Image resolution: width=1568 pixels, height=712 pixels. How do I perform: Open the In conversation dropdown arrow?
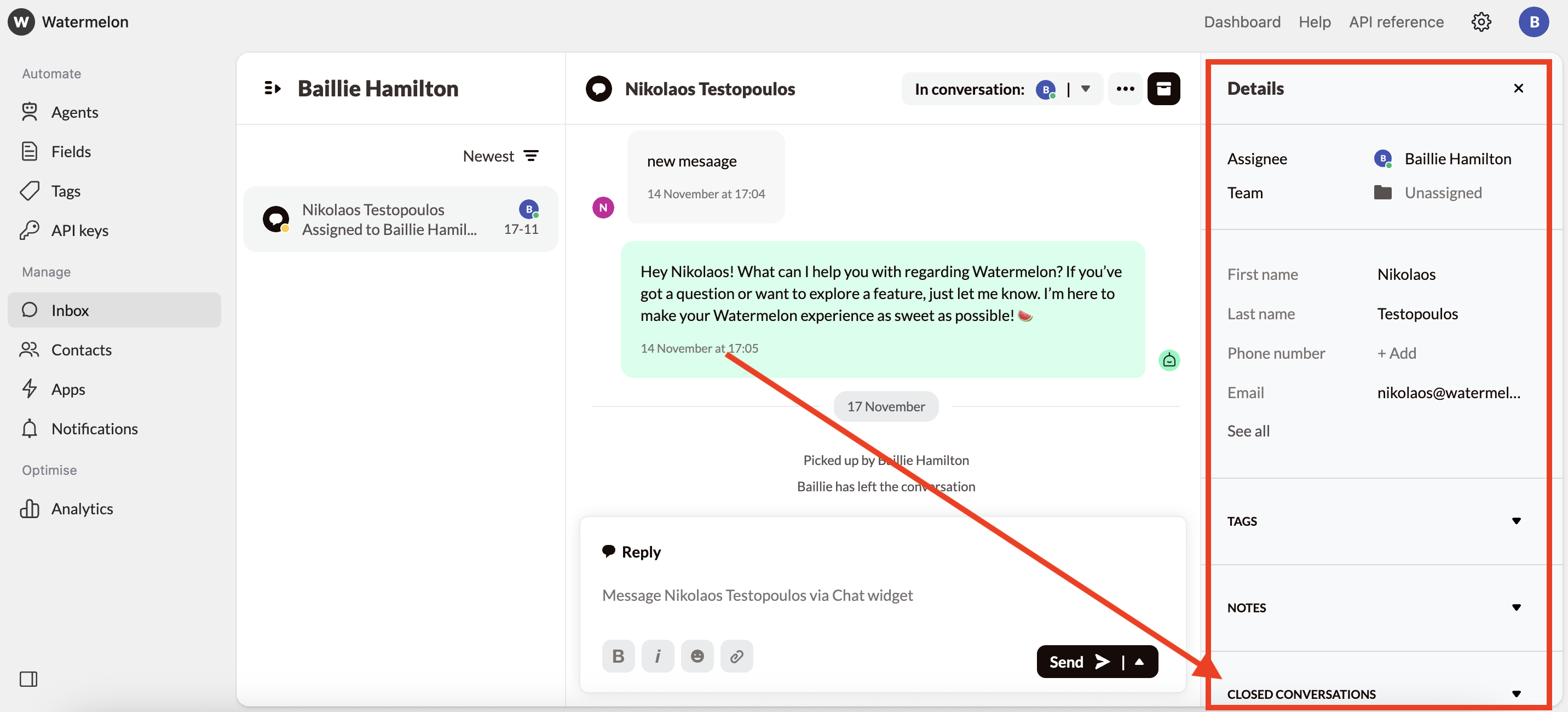click(1085, 89)
